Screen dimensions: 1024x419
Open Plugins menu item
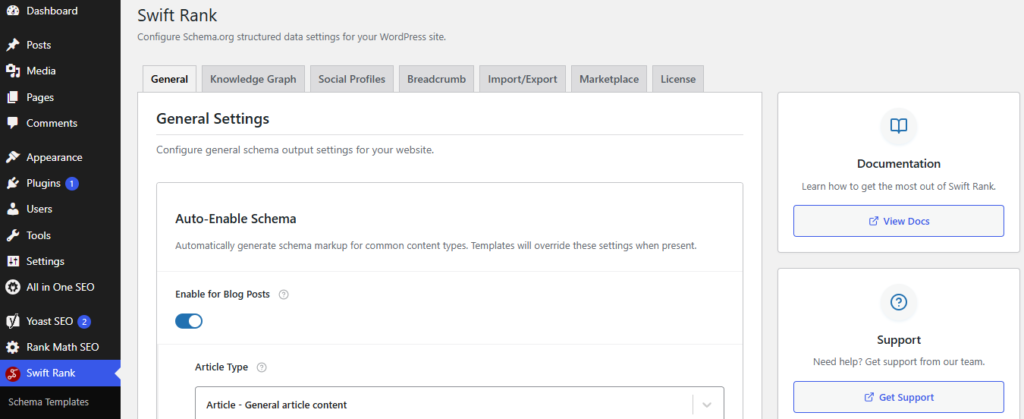click(x=60, y=183)
